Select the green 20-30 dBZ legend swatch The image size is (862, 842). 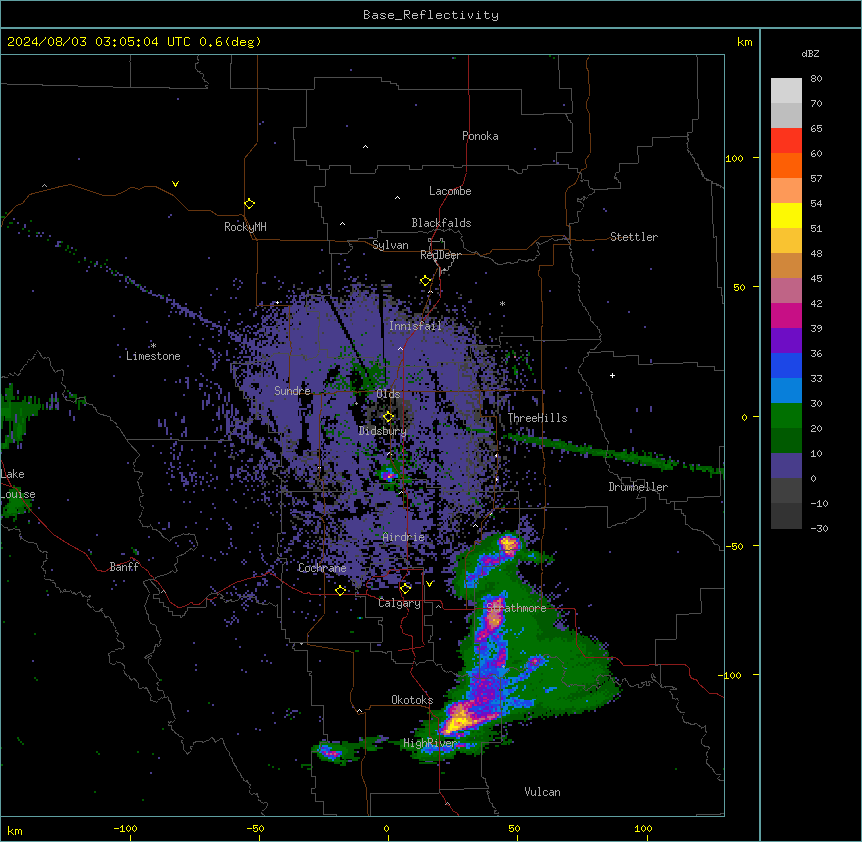pos(786,416)
